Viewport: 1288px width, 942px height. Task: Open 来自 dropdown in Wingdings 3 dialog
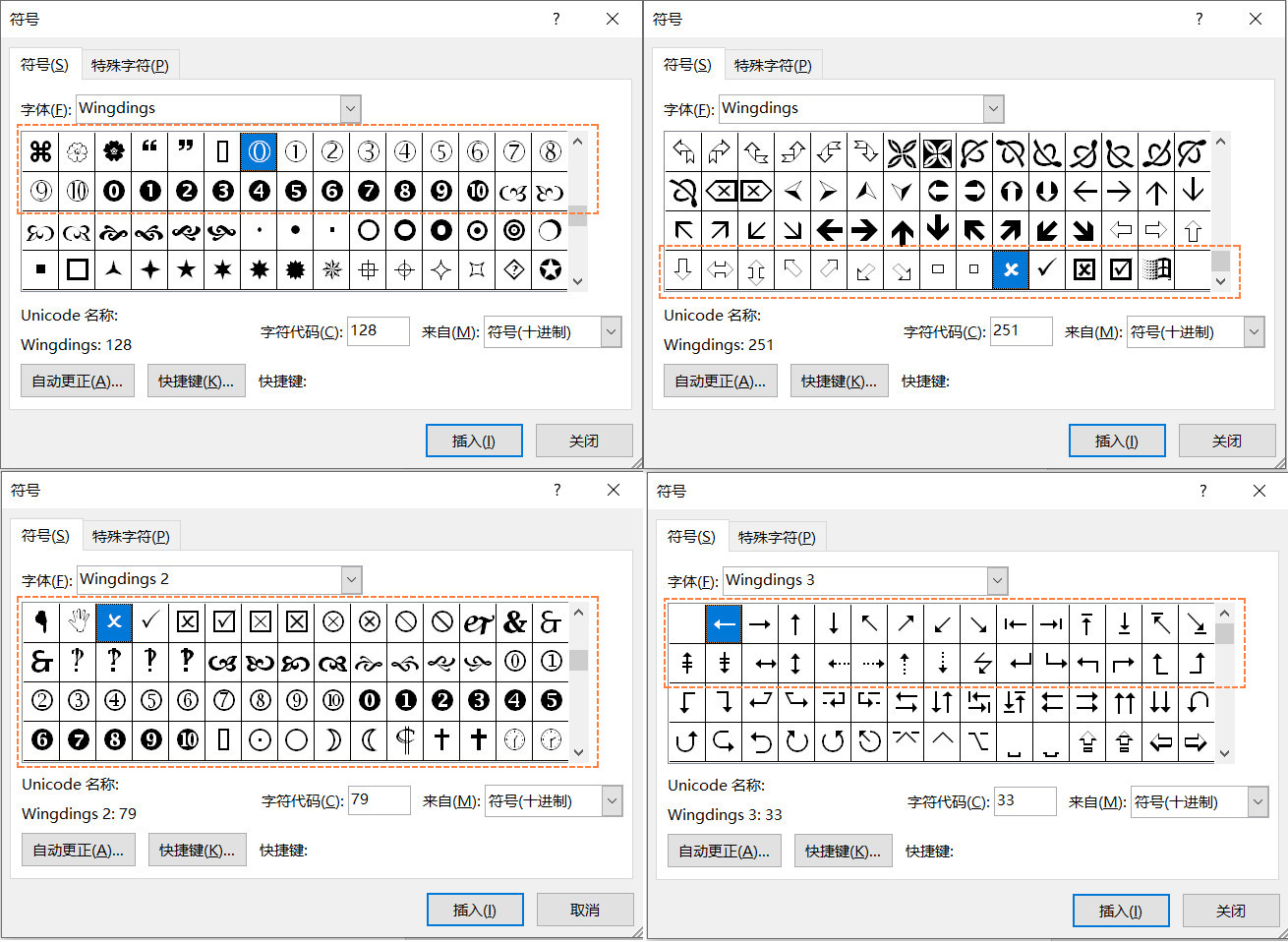[x=1259, y=802]
